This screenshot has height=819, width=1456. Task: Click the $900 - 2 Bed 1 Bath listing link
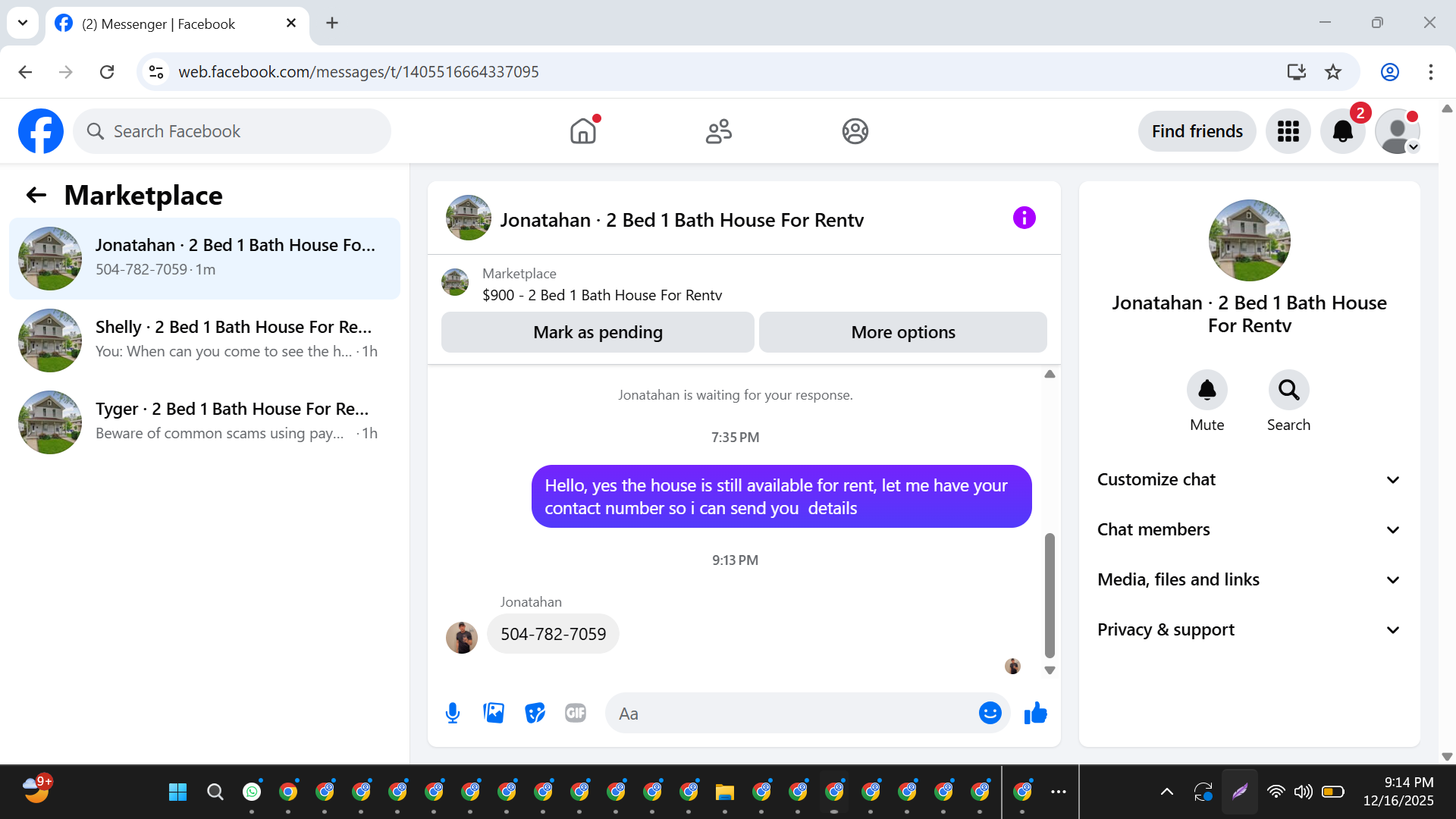tap(602, 295)
